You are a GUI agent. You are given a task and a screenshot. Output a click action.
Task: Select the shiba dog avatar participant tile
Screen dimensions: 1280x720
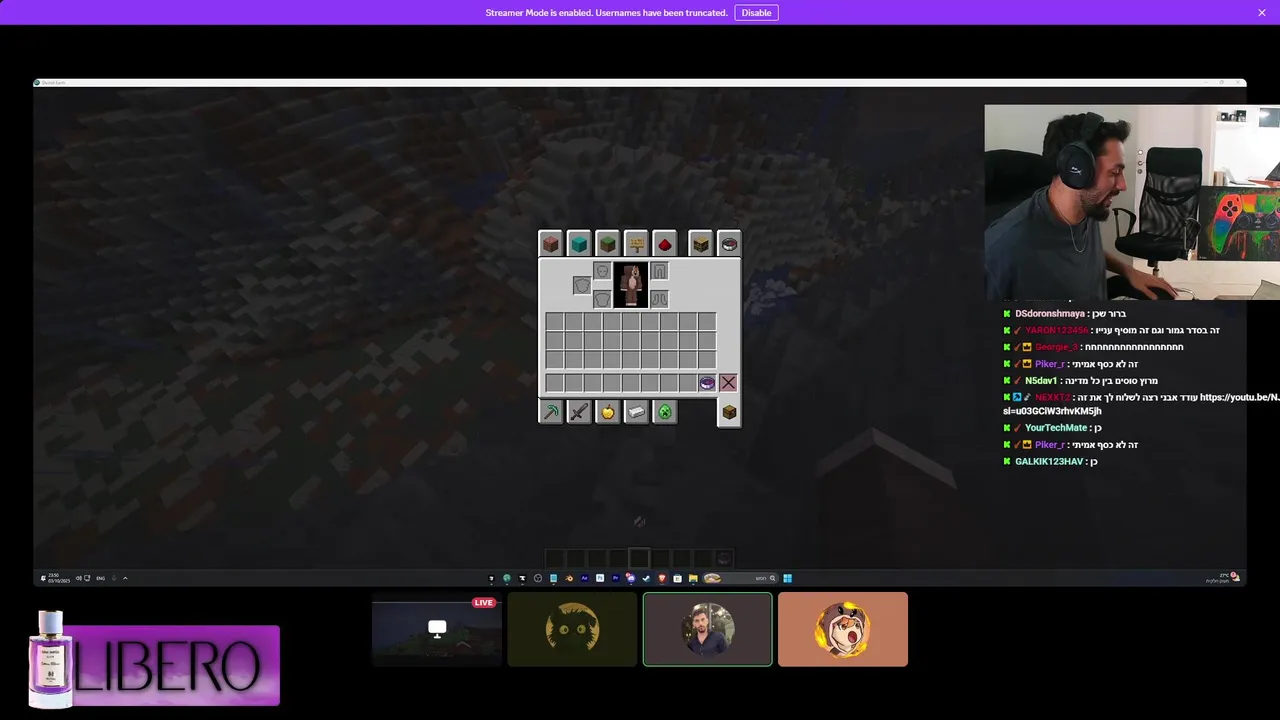(x=843, y=629)
